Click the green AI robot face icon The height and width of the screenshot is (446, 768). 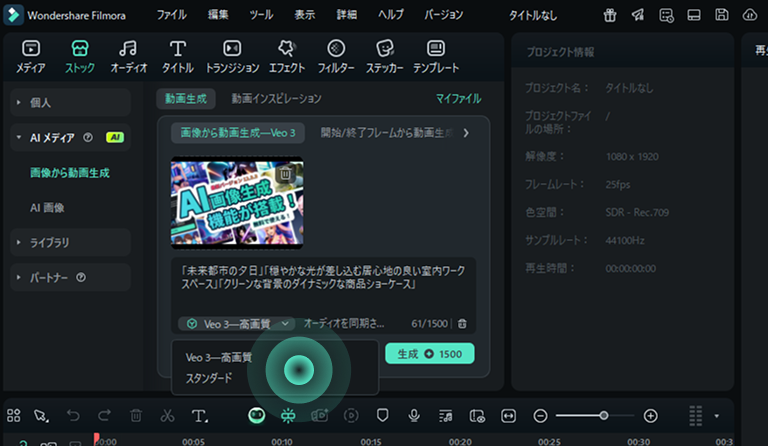(x=257, y=416)
